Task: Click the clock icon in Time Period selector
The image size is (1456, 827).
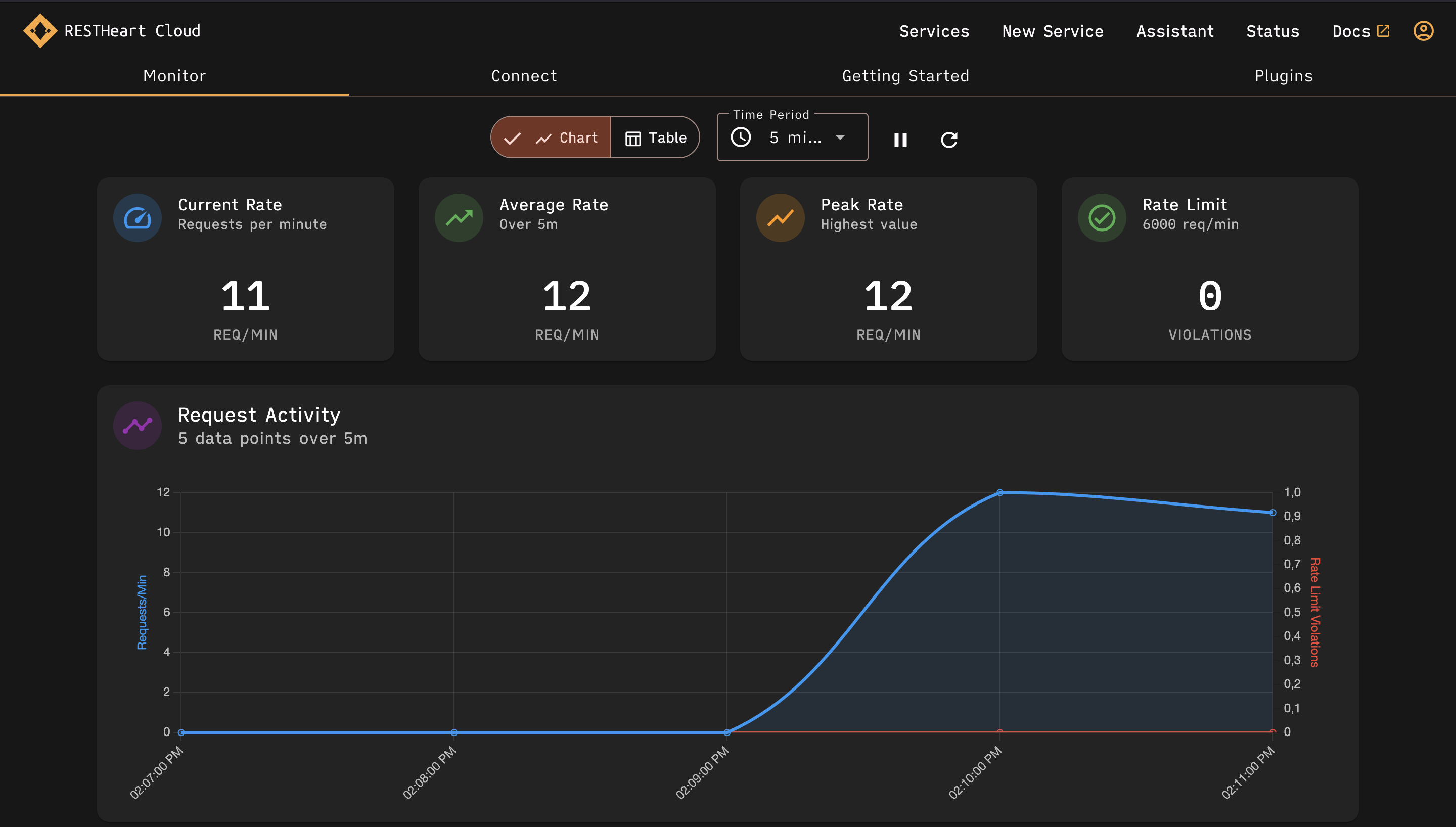Action: tap(741, 137)
